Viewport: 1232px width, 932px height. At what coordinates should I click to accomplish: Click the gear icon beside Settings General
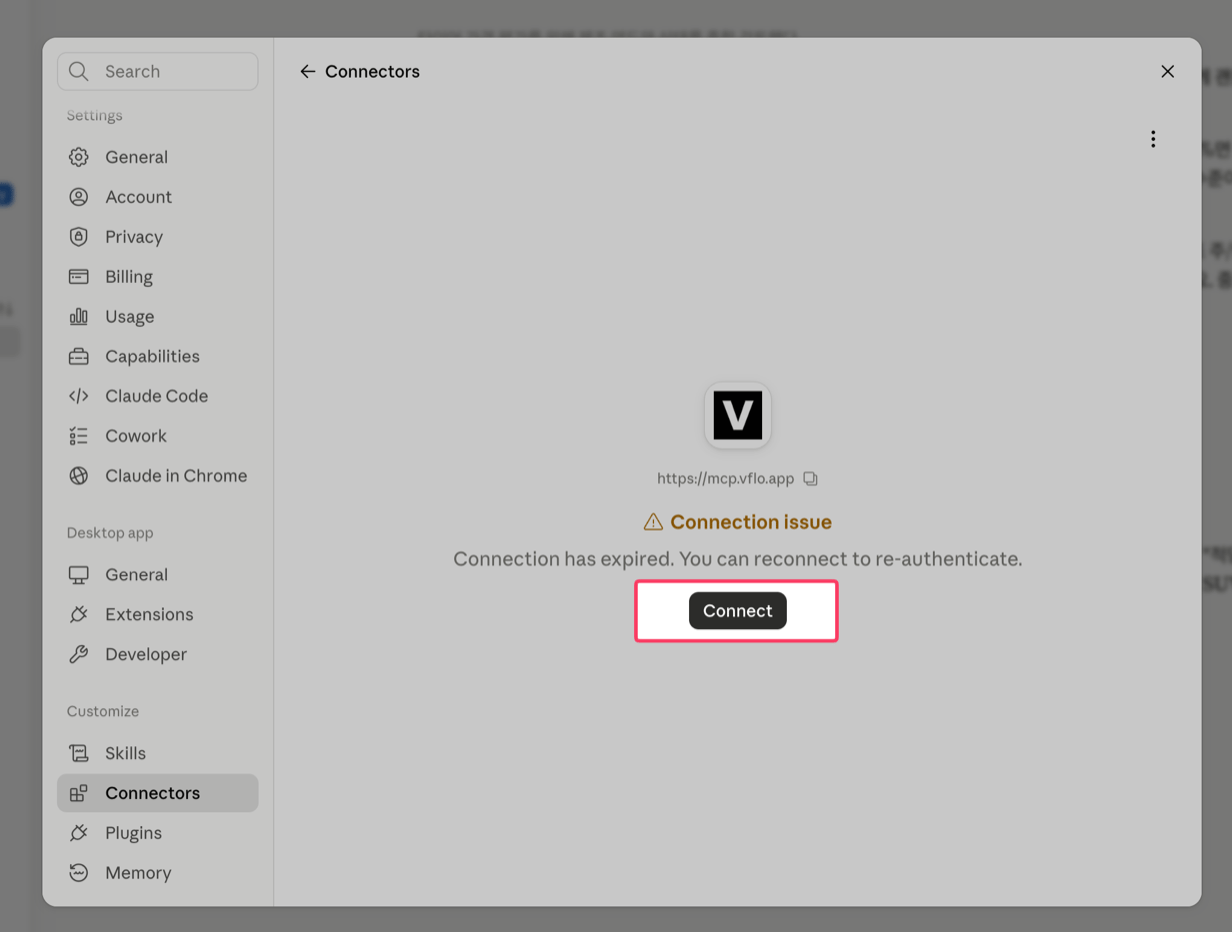pos(79,157)
